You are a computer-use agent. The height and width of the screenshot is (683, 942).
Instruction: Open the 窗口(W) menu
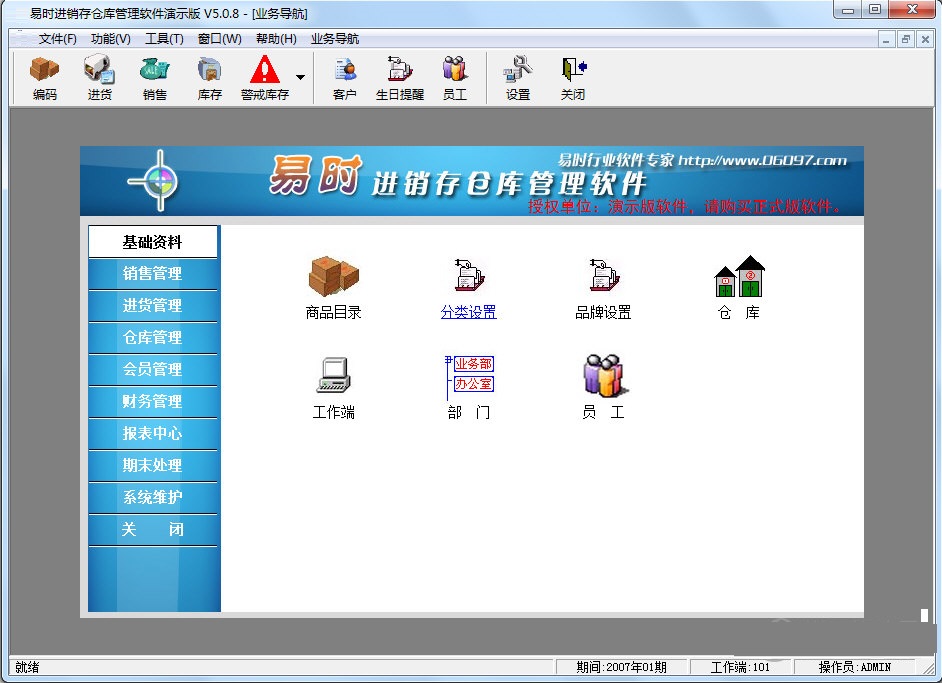(x=219, y=39)
